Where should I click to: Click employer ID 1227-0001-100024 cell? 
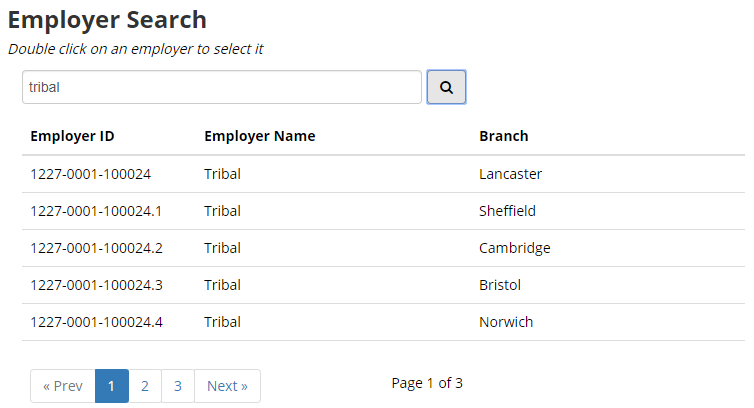click(91, 174)
